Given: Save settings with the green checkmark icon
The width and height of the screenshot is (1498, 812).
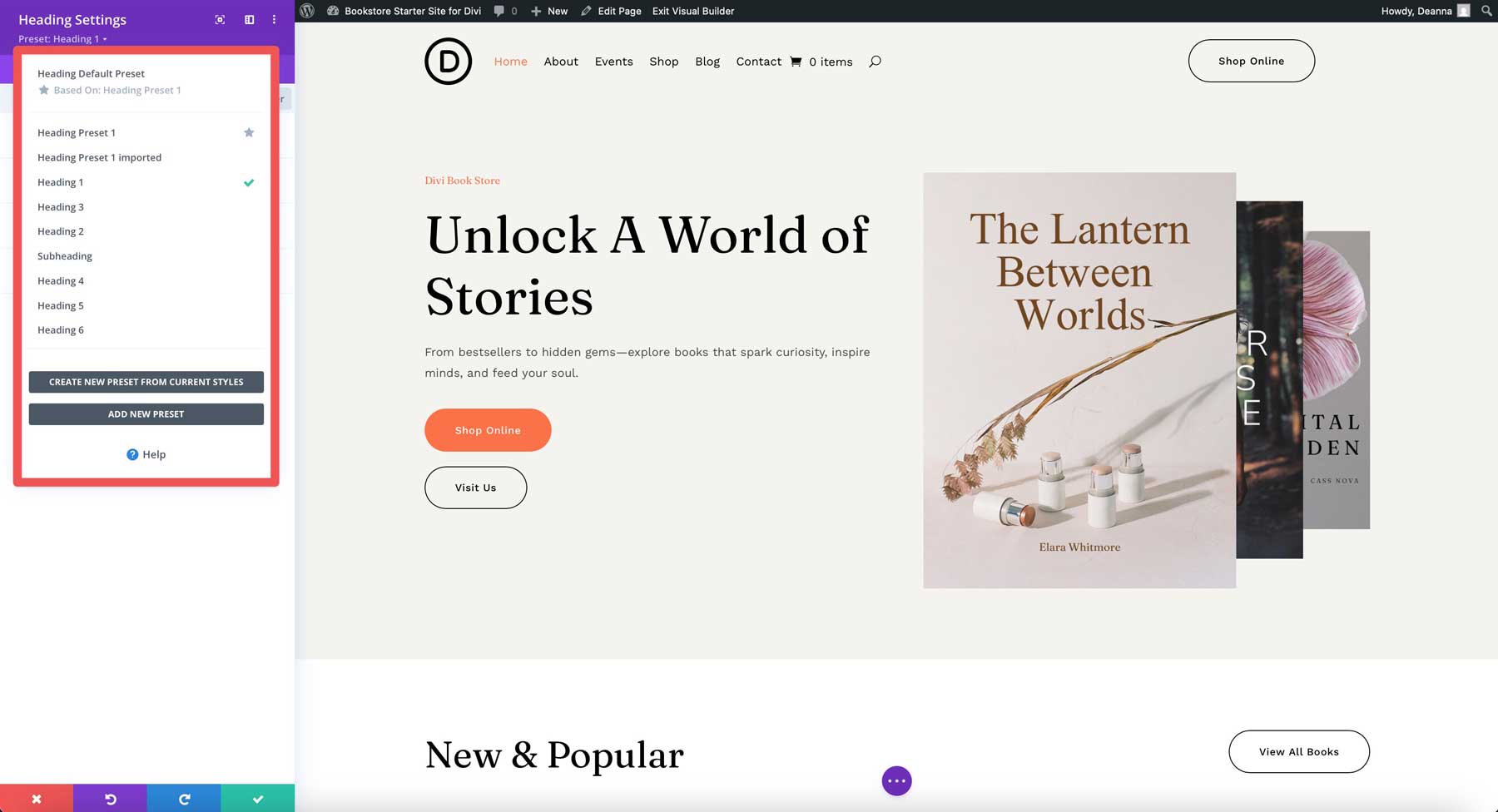Looking at the screenshot, I should (257, 798).
